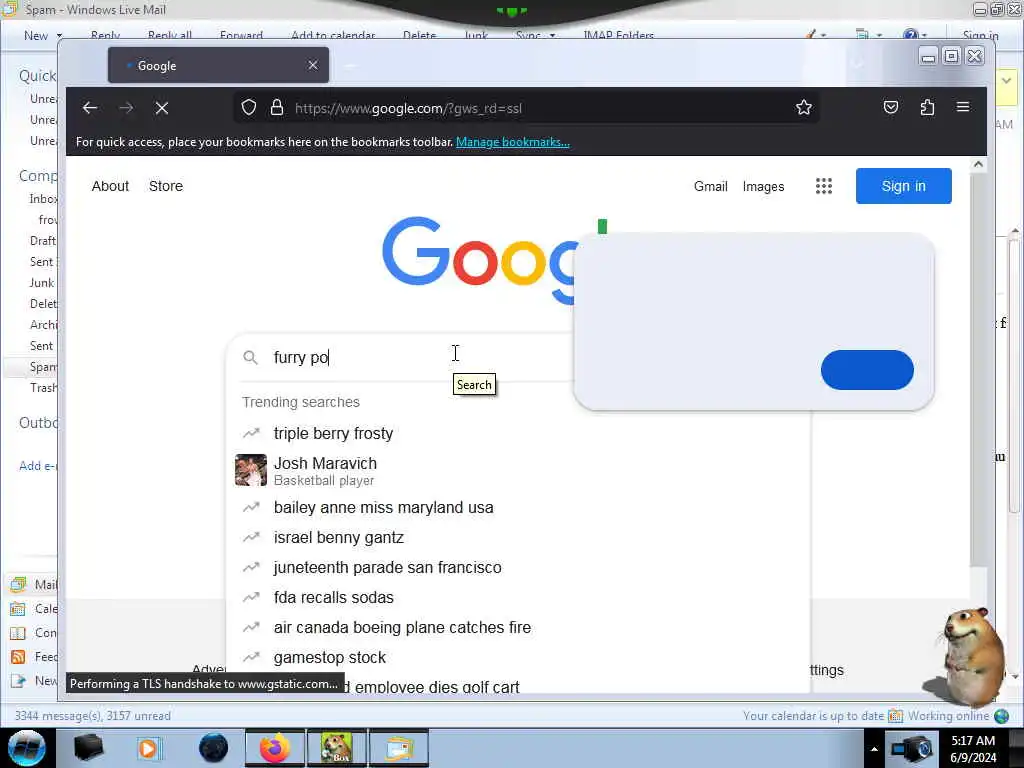1024x768 pixels.
Task: Open Google Images link
Action: pos(763,187)
